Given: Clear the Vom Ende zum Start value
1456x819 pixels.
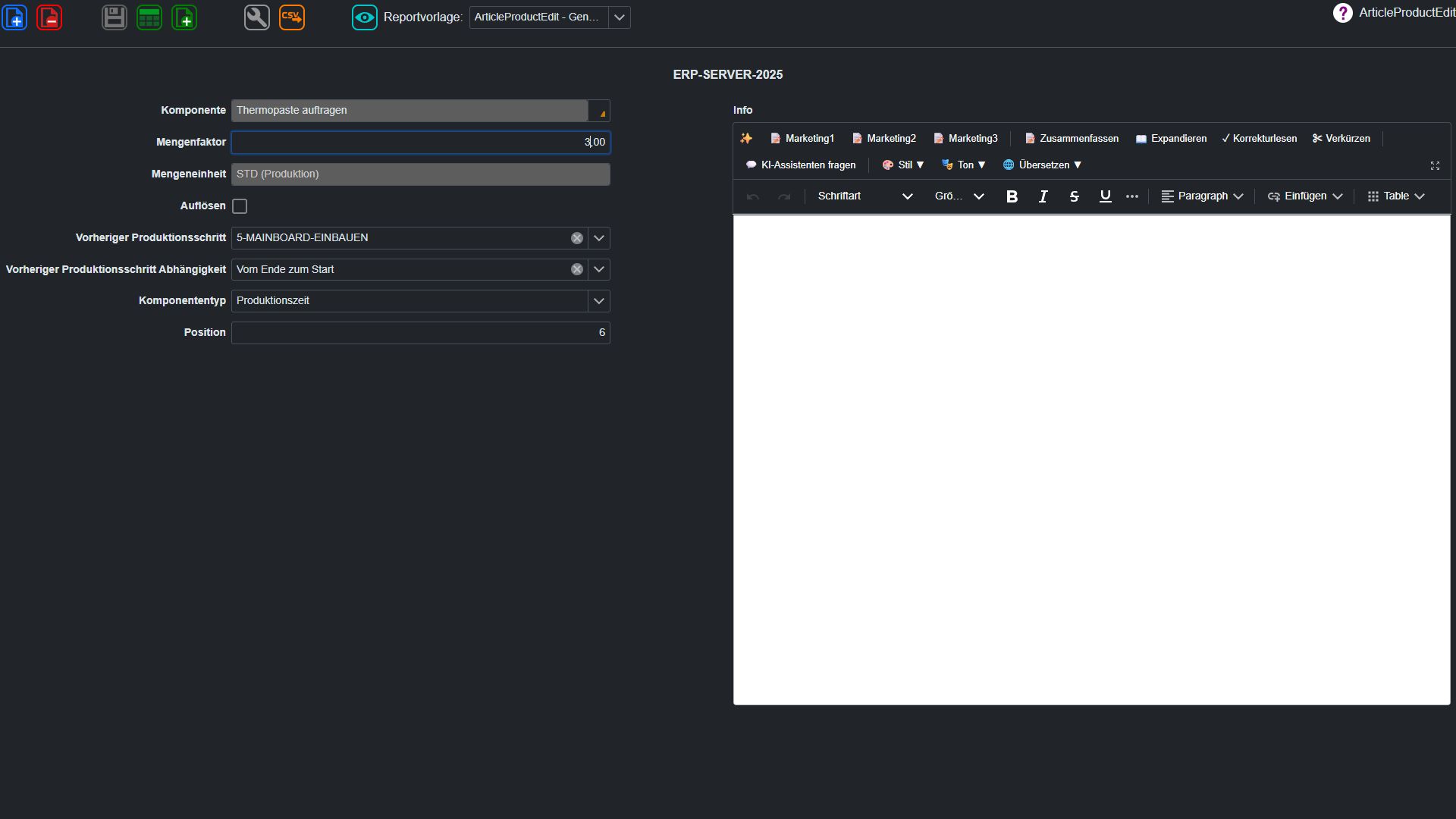Looking at the screenshot, I should coord(577,269).
